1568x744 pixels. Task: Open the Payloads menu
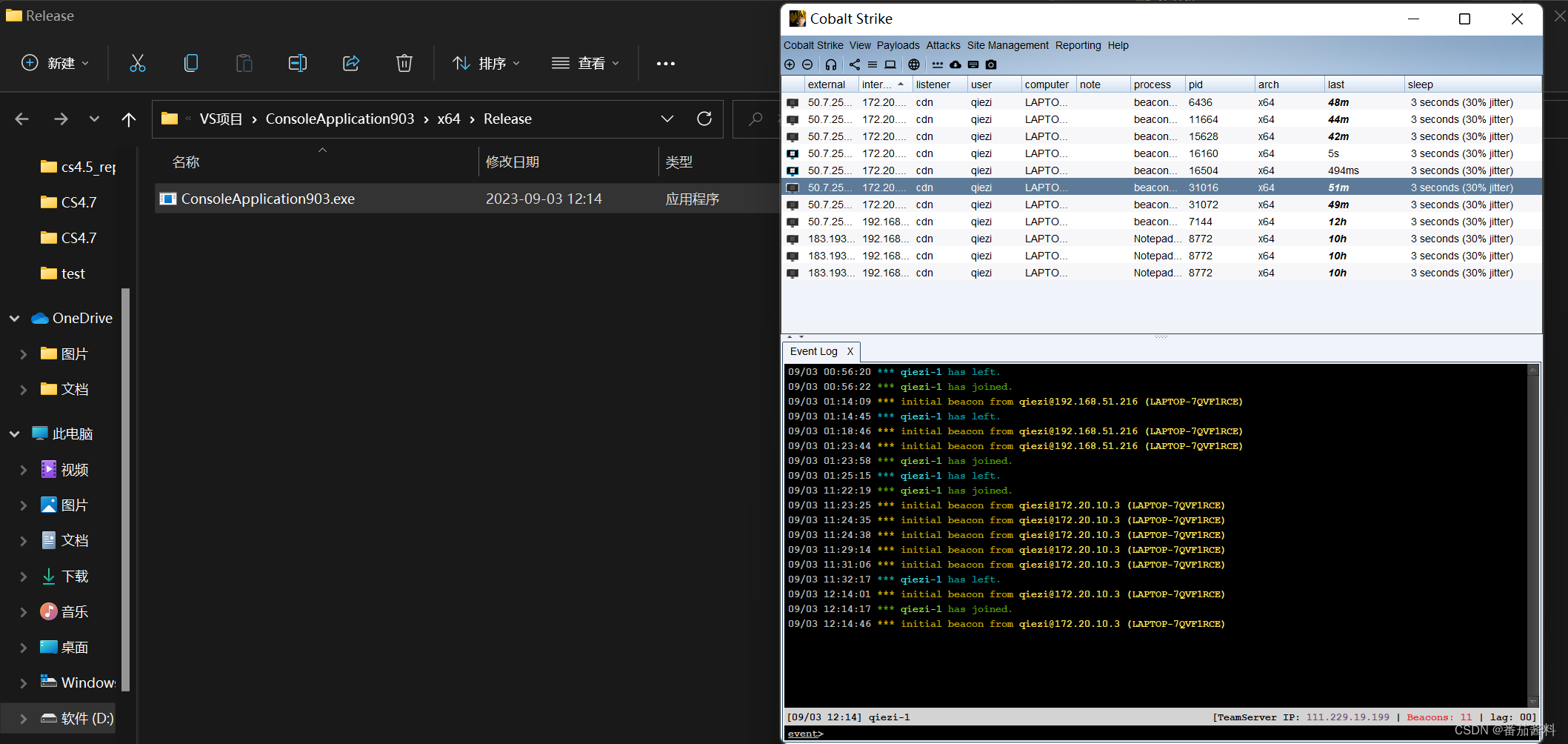point(898,45)
